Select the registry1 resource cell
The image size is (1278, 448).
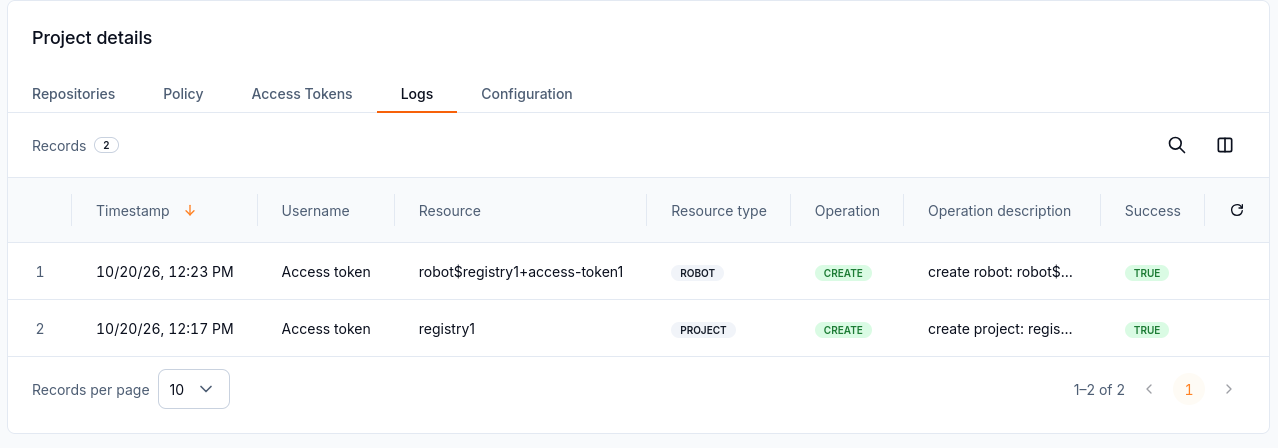point(447,329)
